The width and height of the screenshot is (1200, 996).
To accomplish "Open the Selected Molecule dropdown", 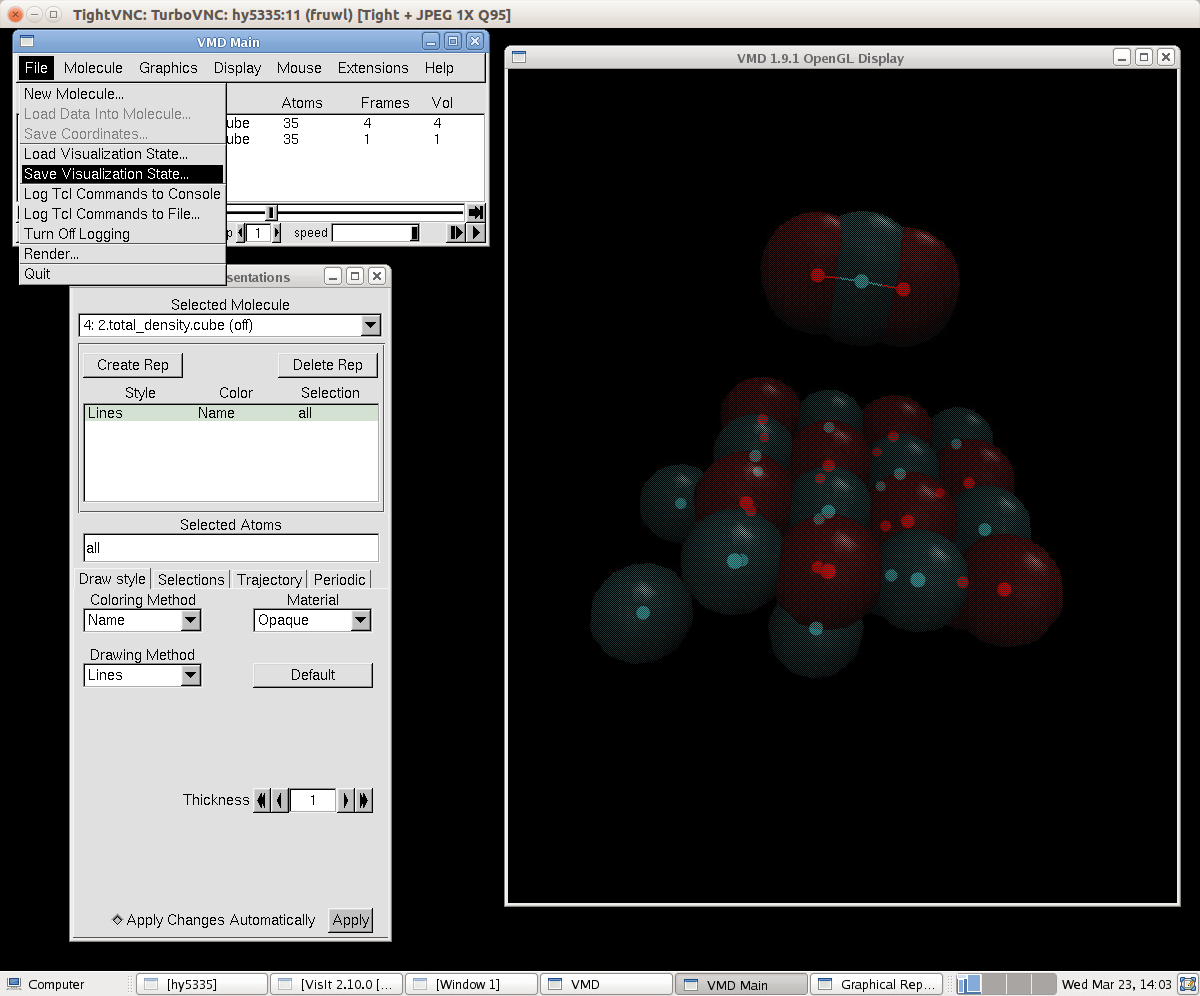I will pyautogui.click(x=370, y=325).
